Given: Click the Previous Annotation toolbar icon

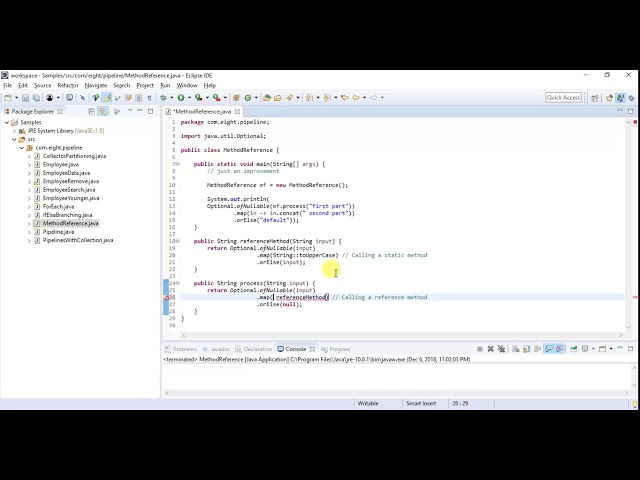Looking at the screenshot, I should (327, 98).
